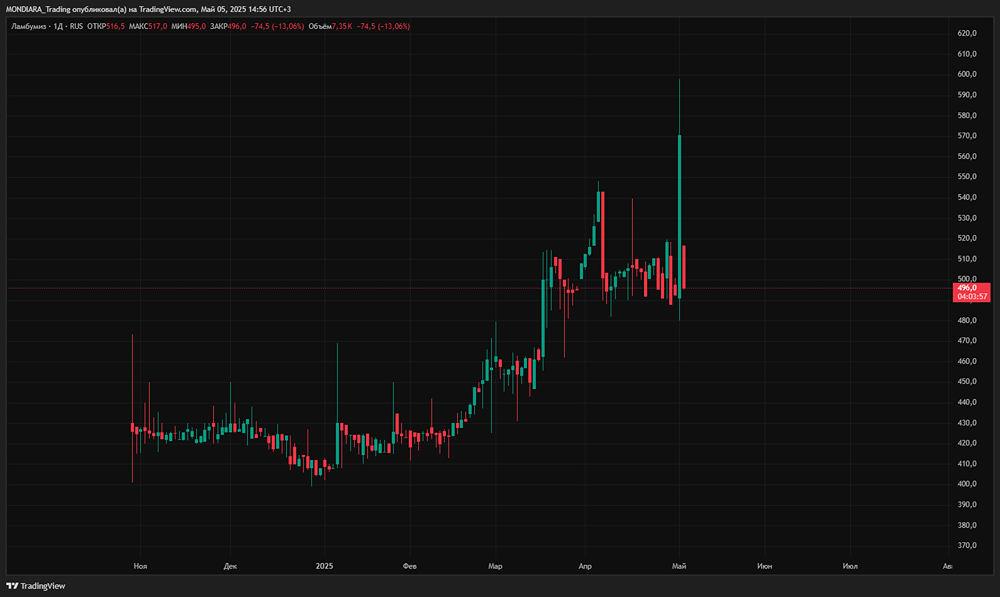Click the volume reading 'Объём 7,35K'

pos(330,26)
